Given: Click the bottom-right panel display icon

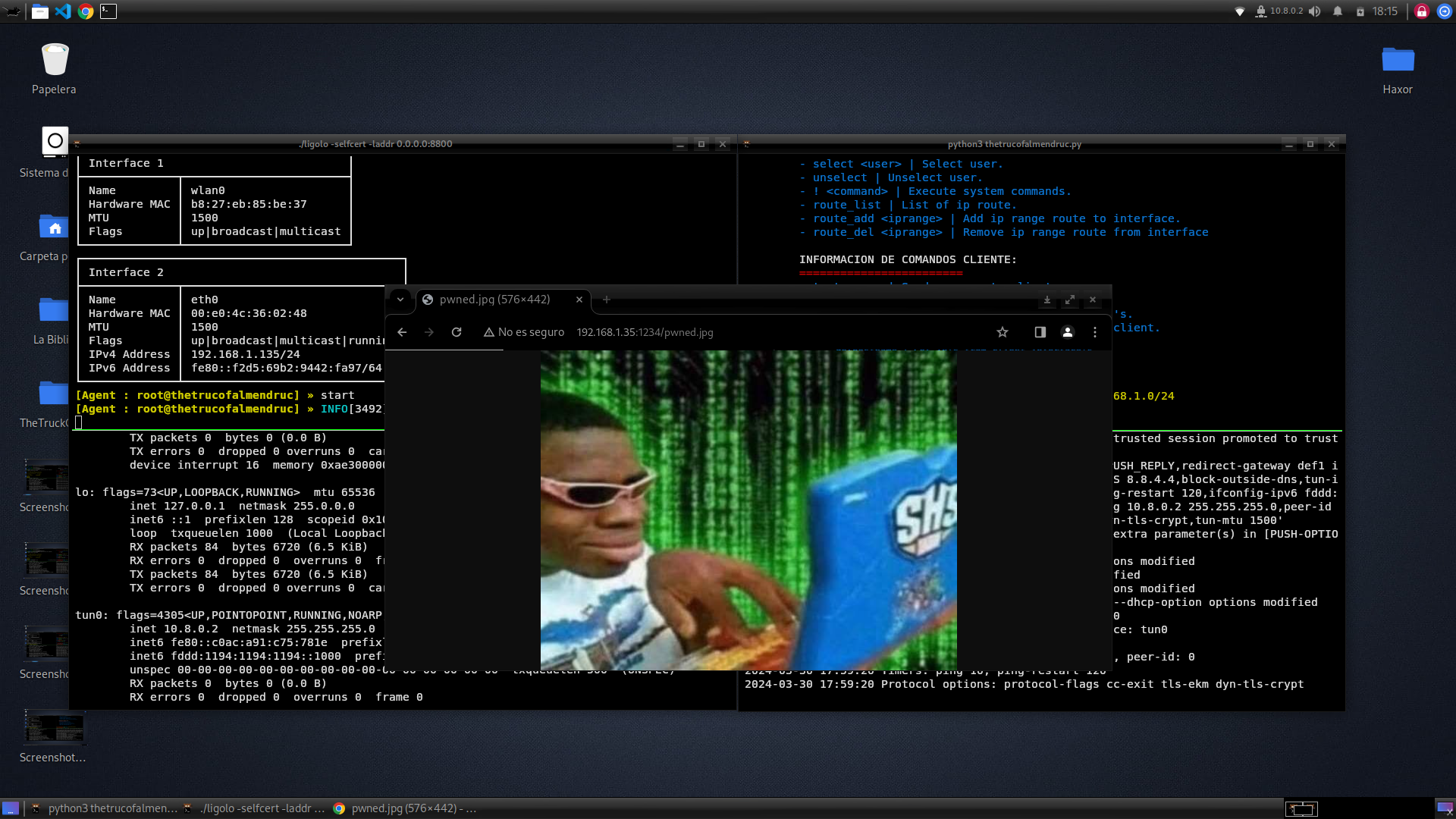Looking at the screenshot, I should (1445, 808).
